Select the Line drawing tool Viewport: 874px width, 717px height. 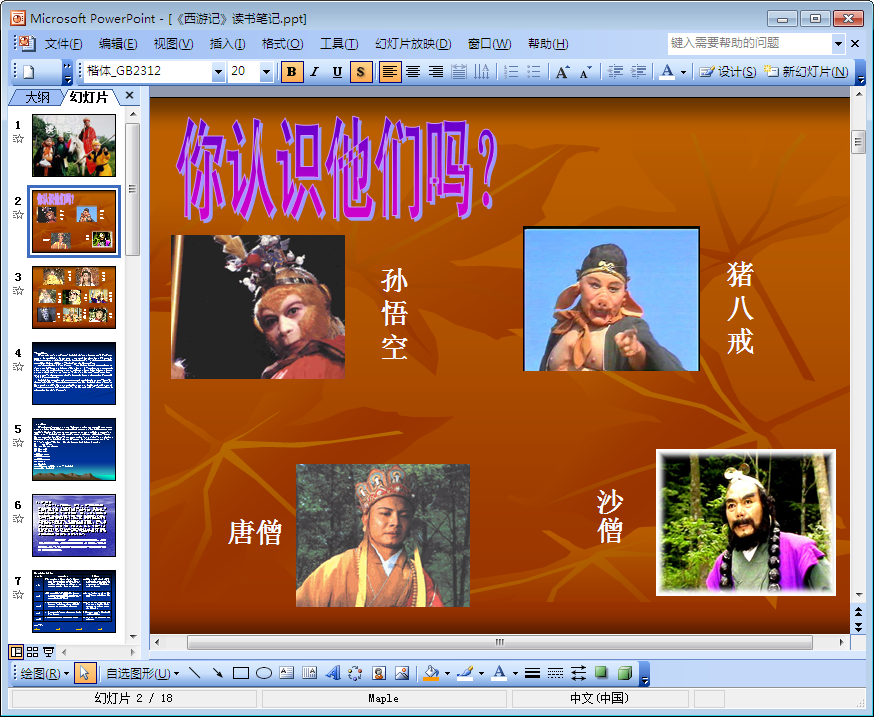pyautogui.click(x=195, y=673)
